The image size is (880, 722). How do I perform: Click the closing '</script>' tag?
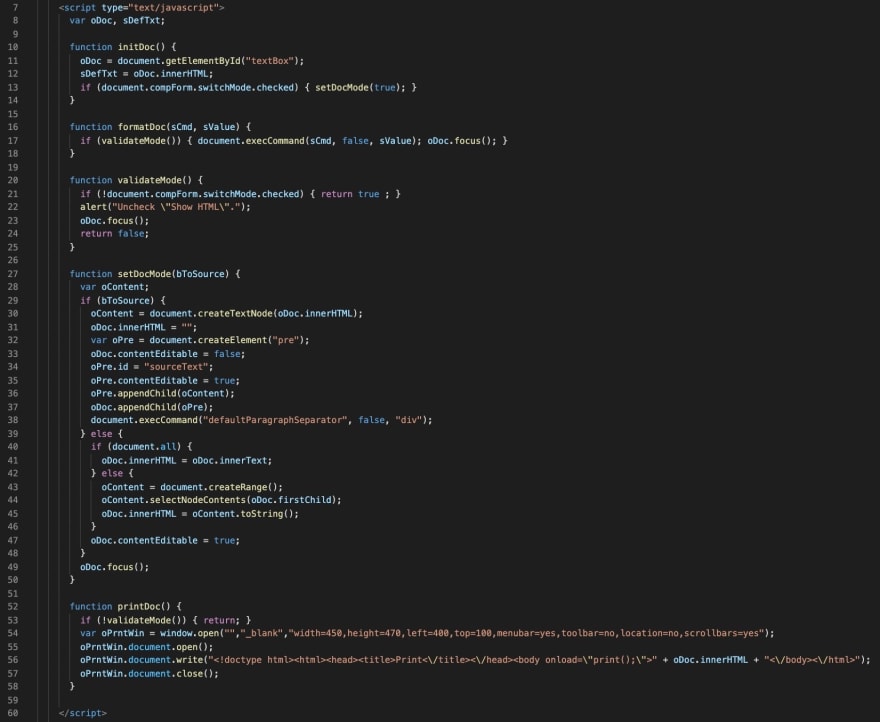point(82,714)
